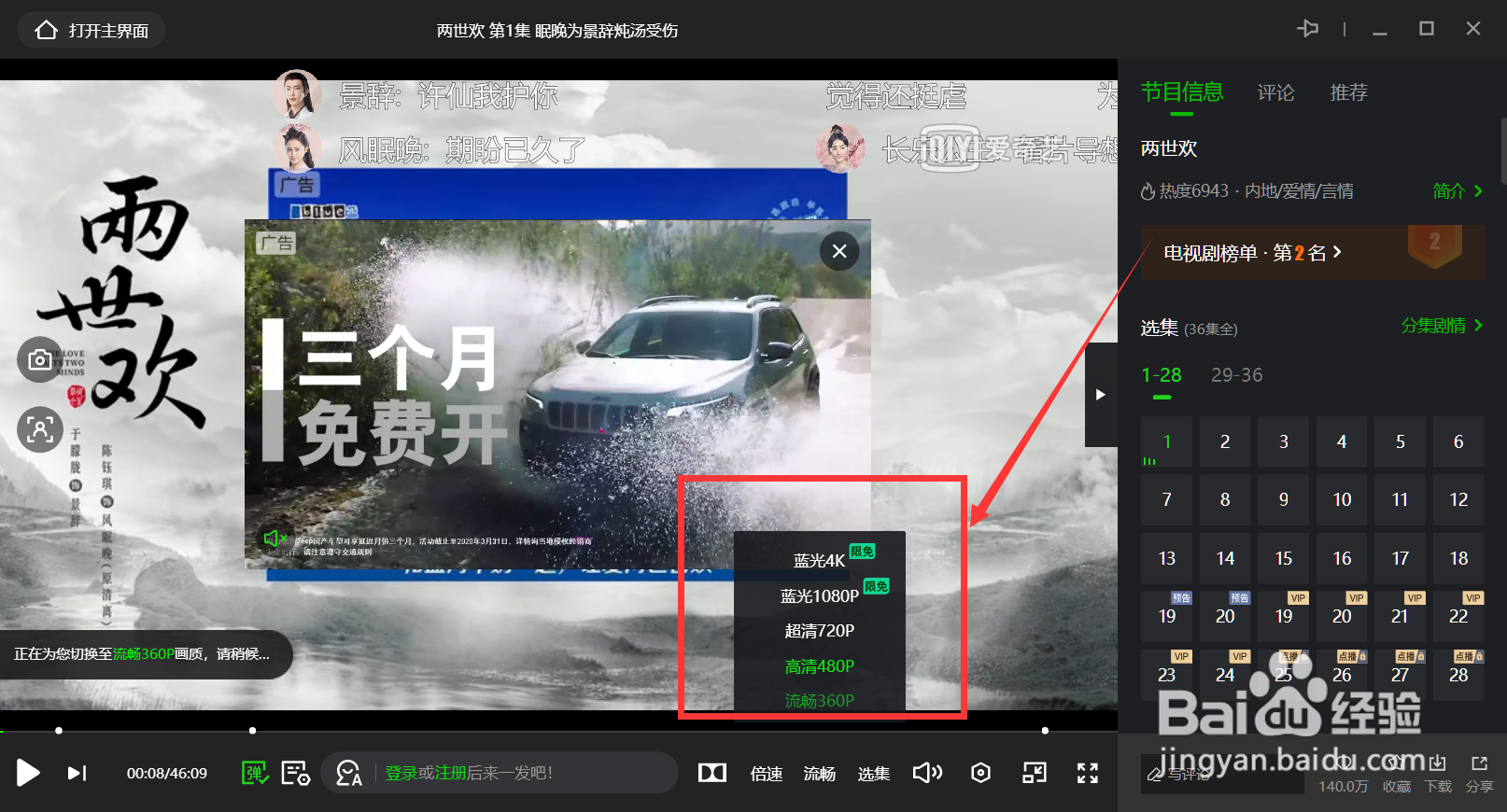Select 蓝光1080P quality option
The image size is (1507, 812).
coord(820,595)
